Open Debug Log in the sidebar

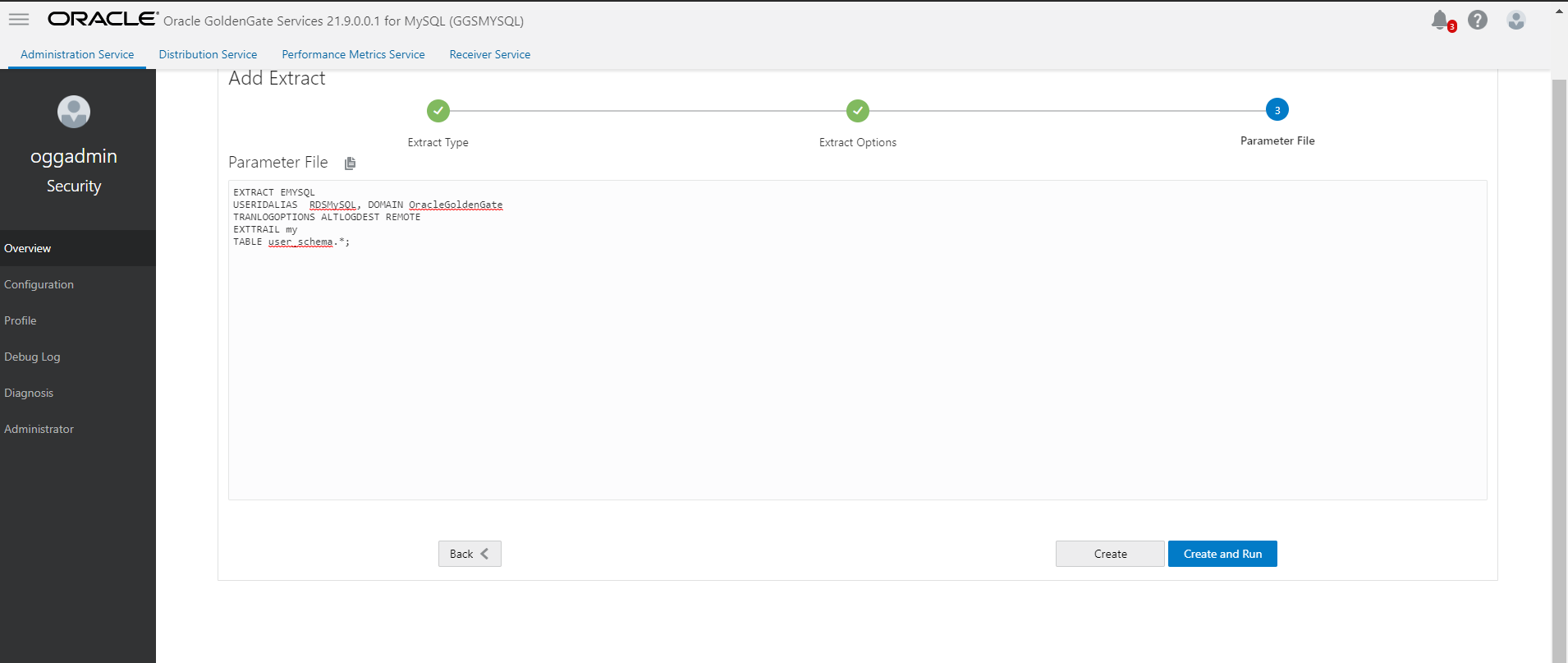click(78, 357)
